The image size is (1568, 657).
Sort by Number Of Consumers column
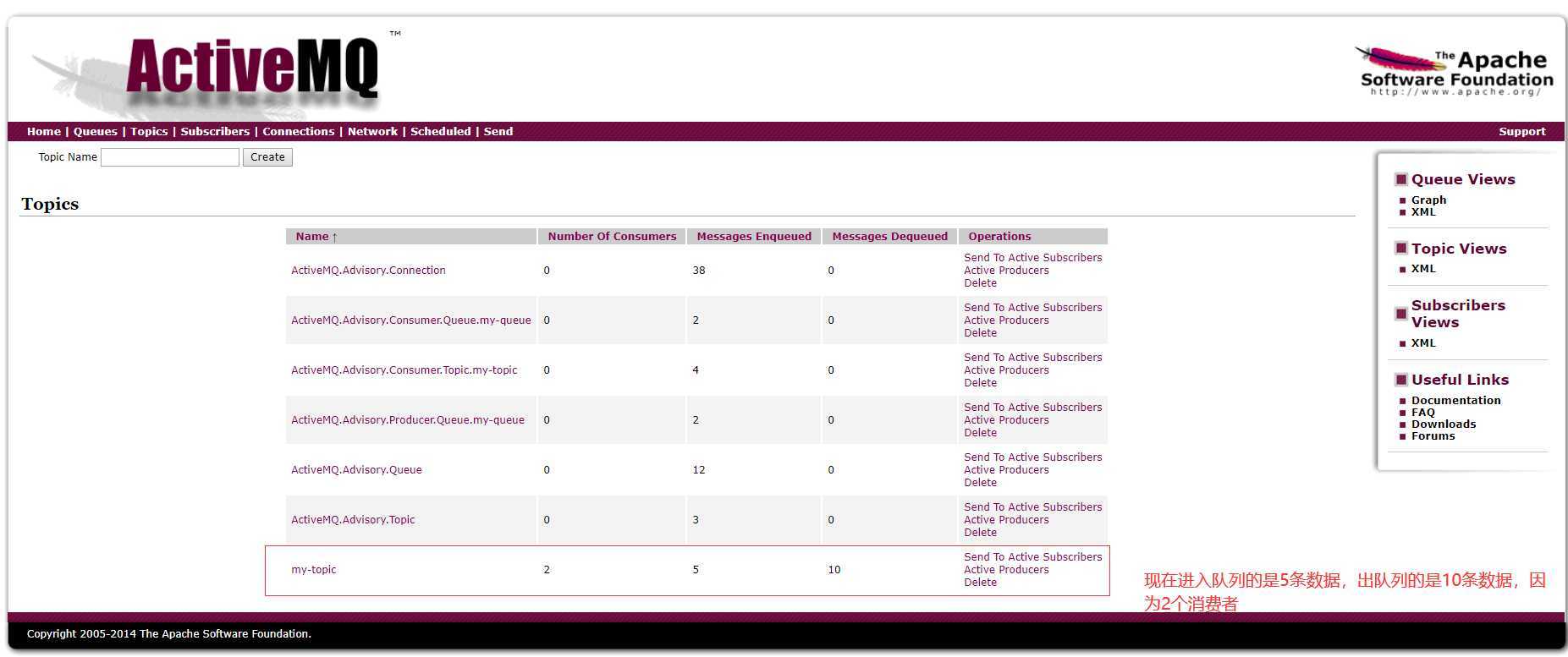tap(612, 237)
